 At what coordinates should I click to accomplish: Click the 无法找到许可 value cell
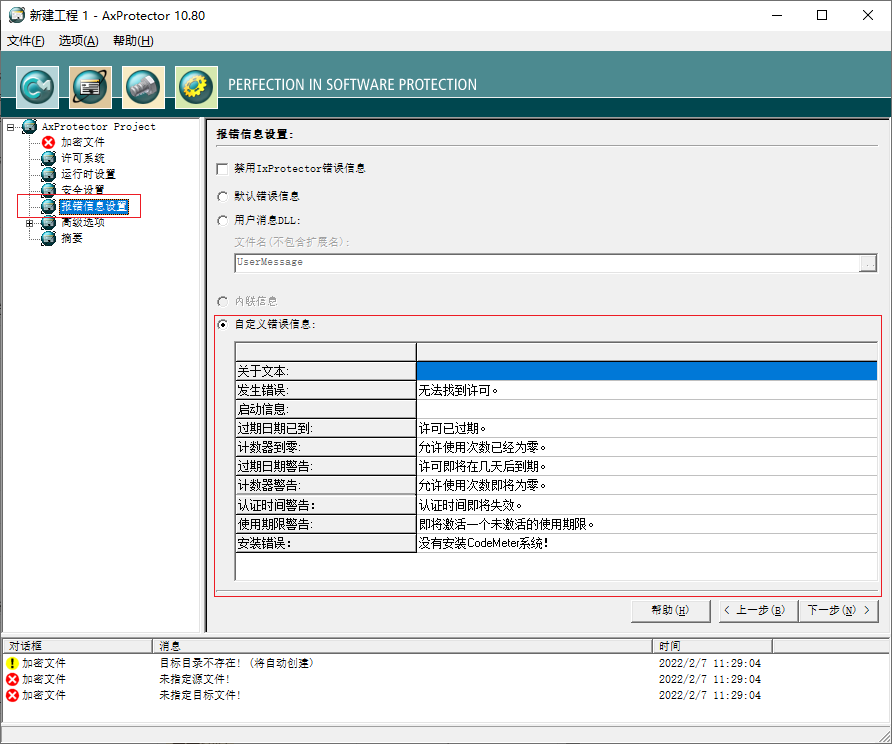(647, 390)
